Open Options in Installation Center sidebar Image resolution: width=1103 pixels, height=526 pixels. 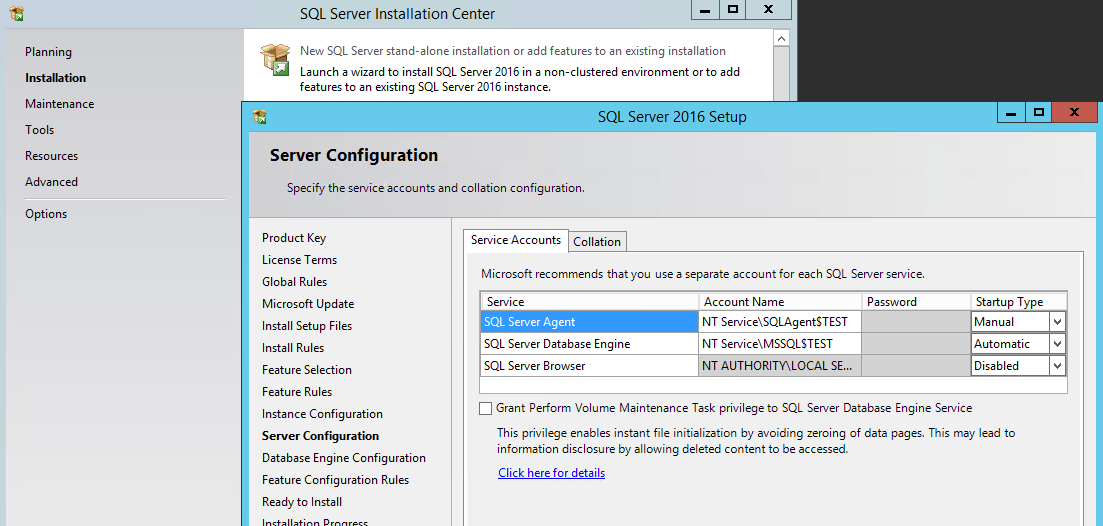click(x=46, y=214)
